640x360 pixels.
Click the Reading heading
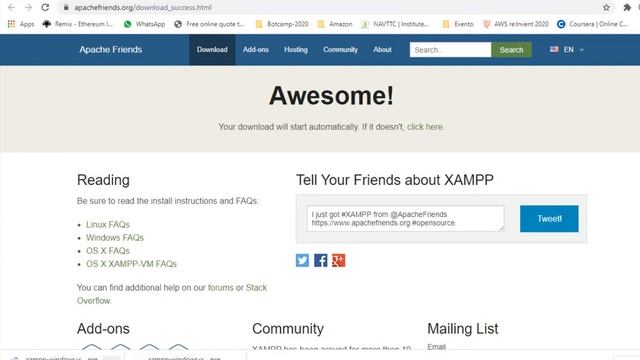pos(103,180)
